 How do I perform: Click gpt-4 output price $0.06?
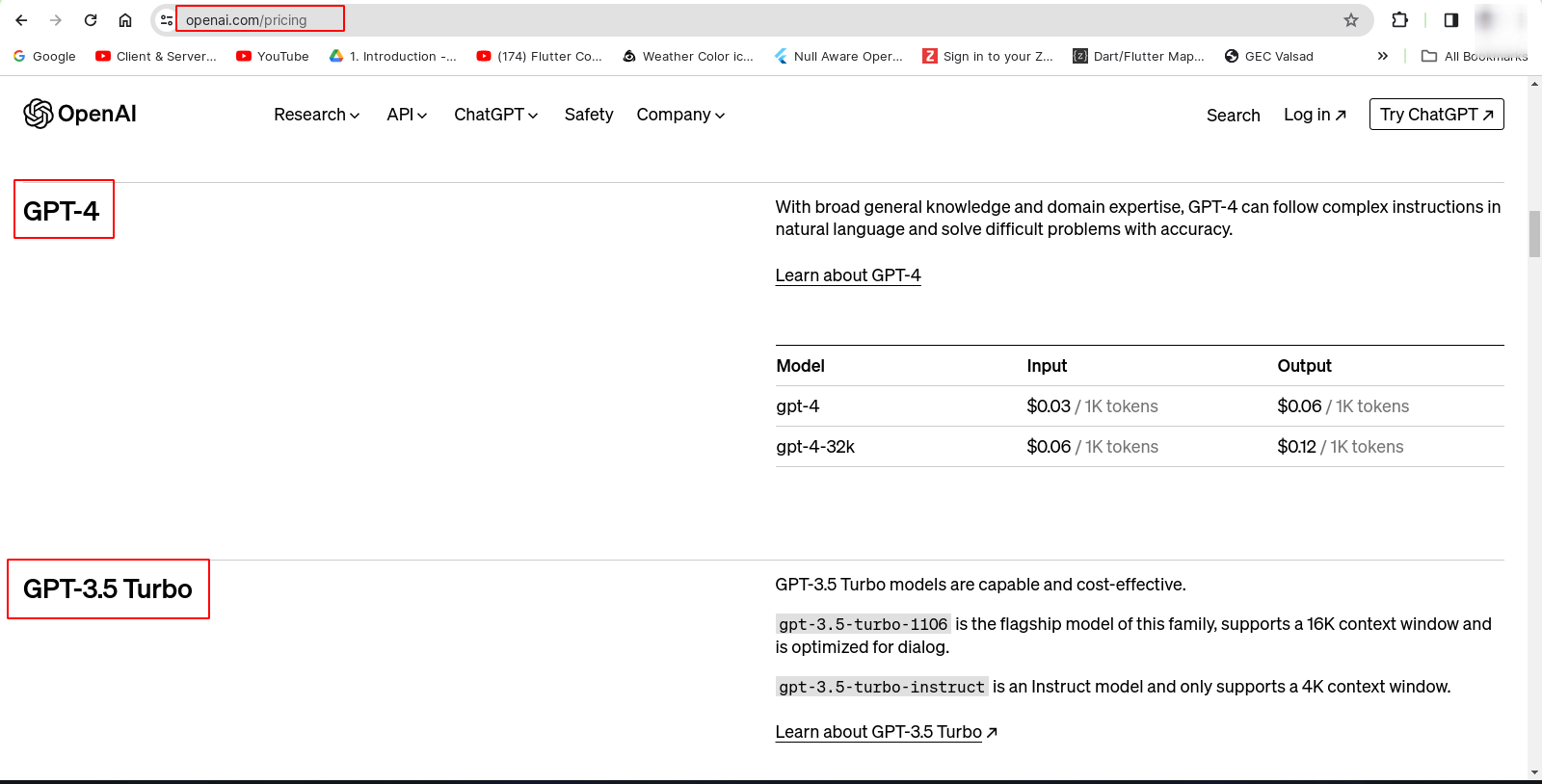point(1299,406)
